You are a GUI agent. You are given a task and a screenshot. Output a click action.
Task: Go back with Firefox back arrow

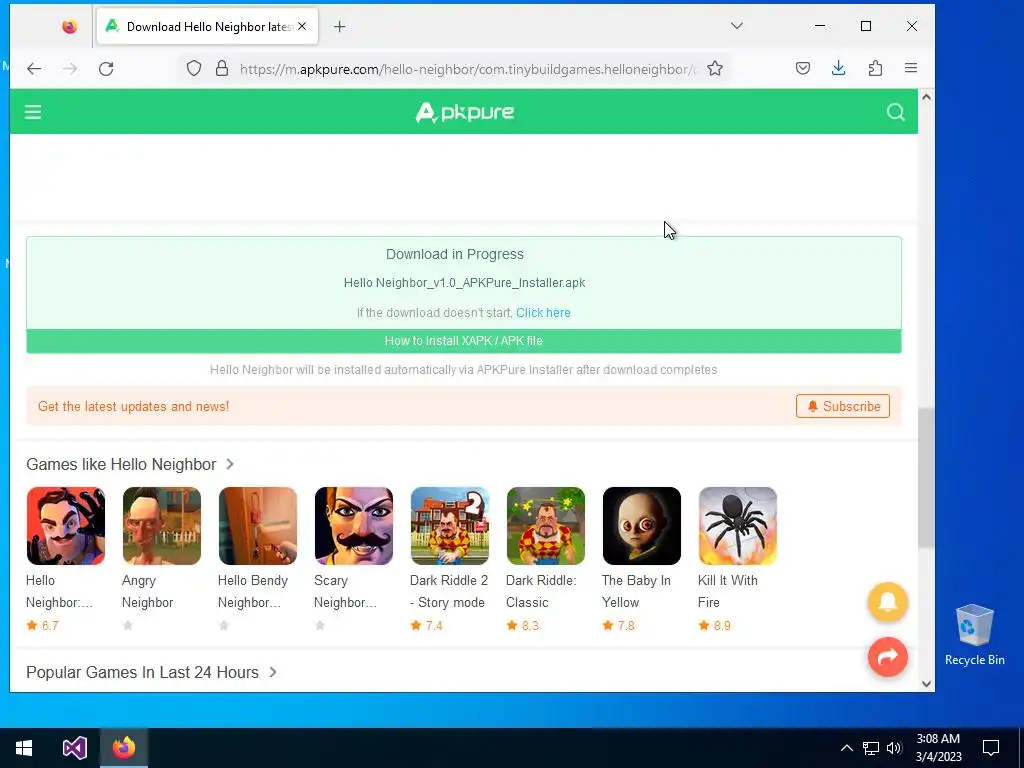[x=34, y=69]
